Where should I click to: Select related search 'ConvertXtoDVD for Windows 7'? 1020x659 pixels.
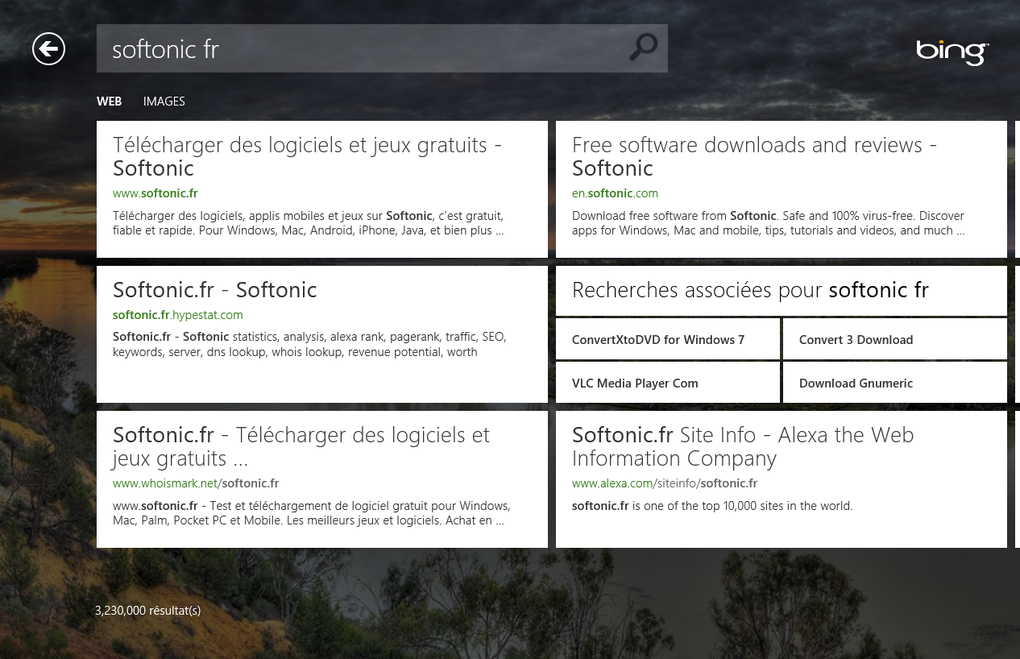[x=667, y=339]
